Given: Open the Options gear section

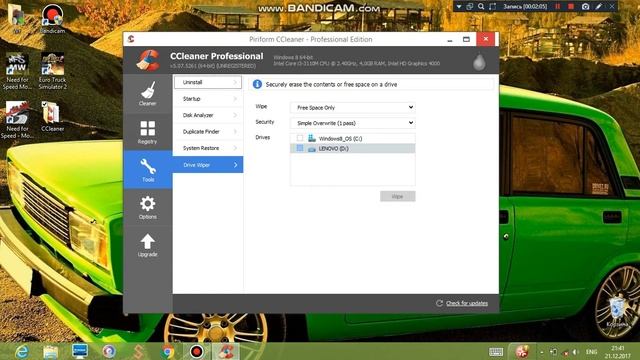Looking at the screenshot, I should coord(147,207).
